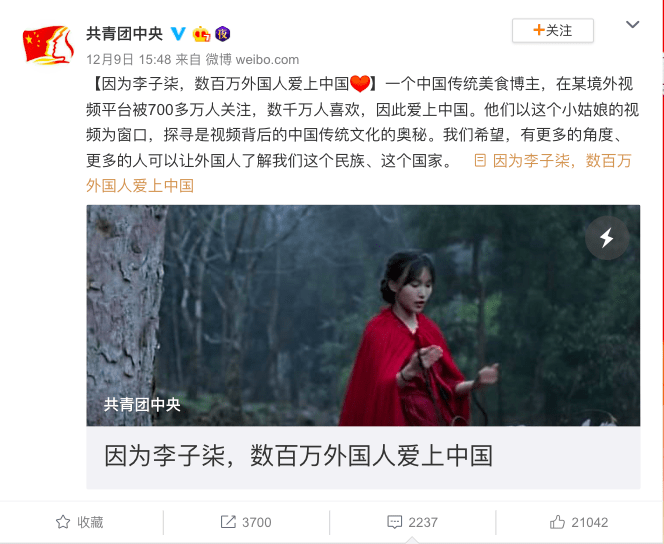
Task: Click the lightning bolt icon on video
Action: pos(607,237)
